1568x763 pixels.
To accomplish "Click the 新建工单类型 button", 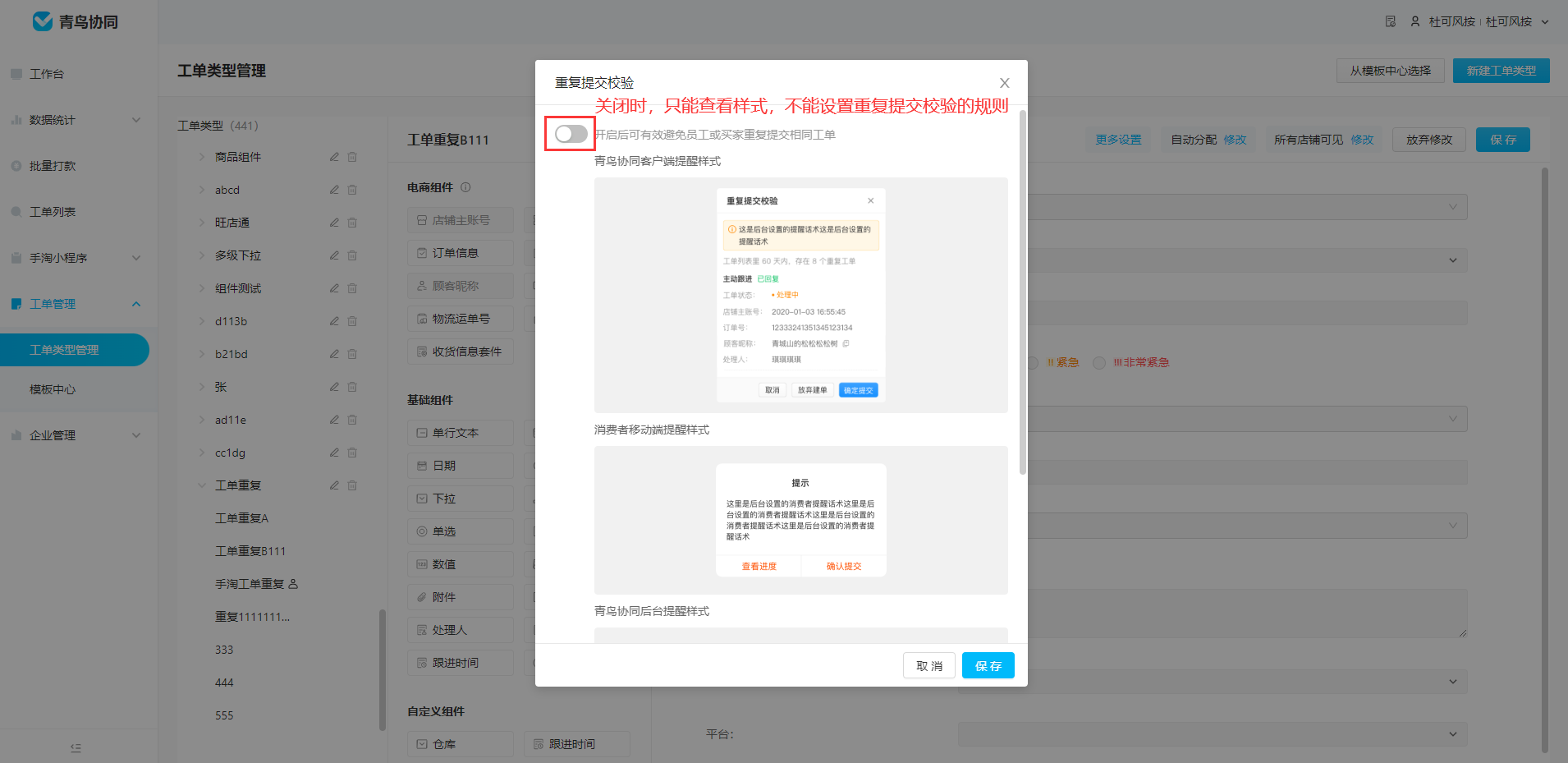I will (x=1501, y=71).
